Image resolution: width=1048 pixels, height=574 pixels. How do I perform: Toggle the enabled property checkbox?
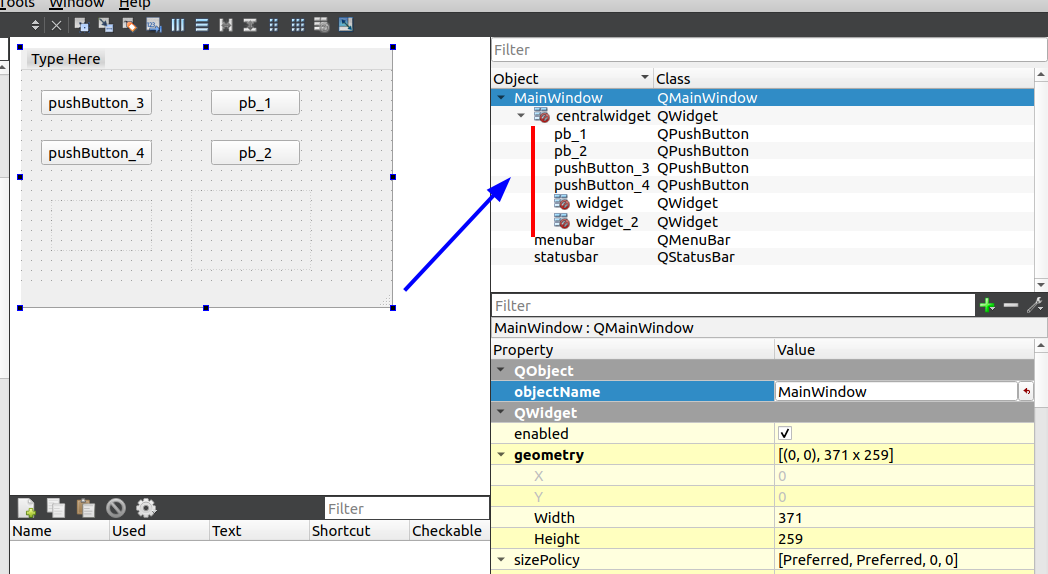coord(785,434)
